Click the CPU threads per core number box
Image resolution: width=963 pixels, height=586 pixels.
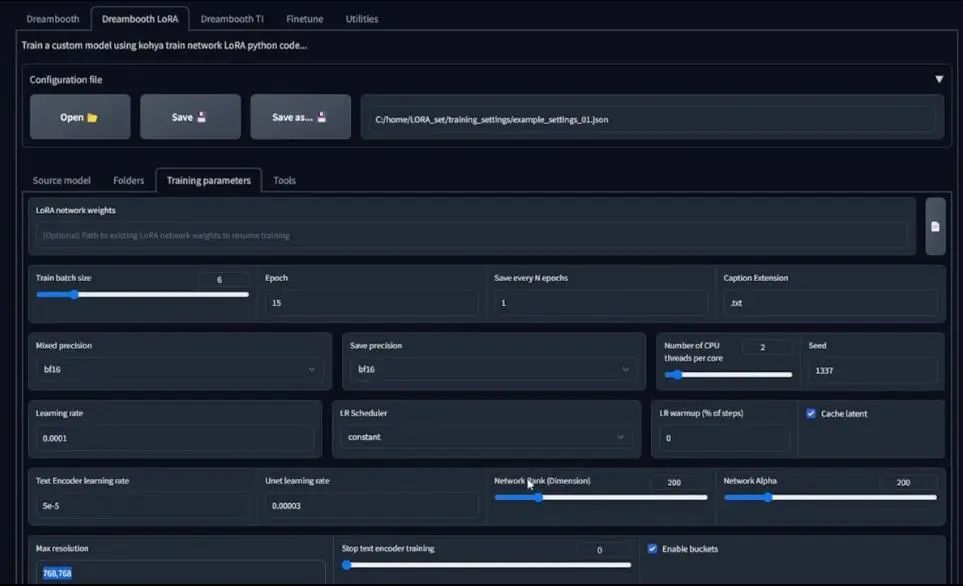766,347
